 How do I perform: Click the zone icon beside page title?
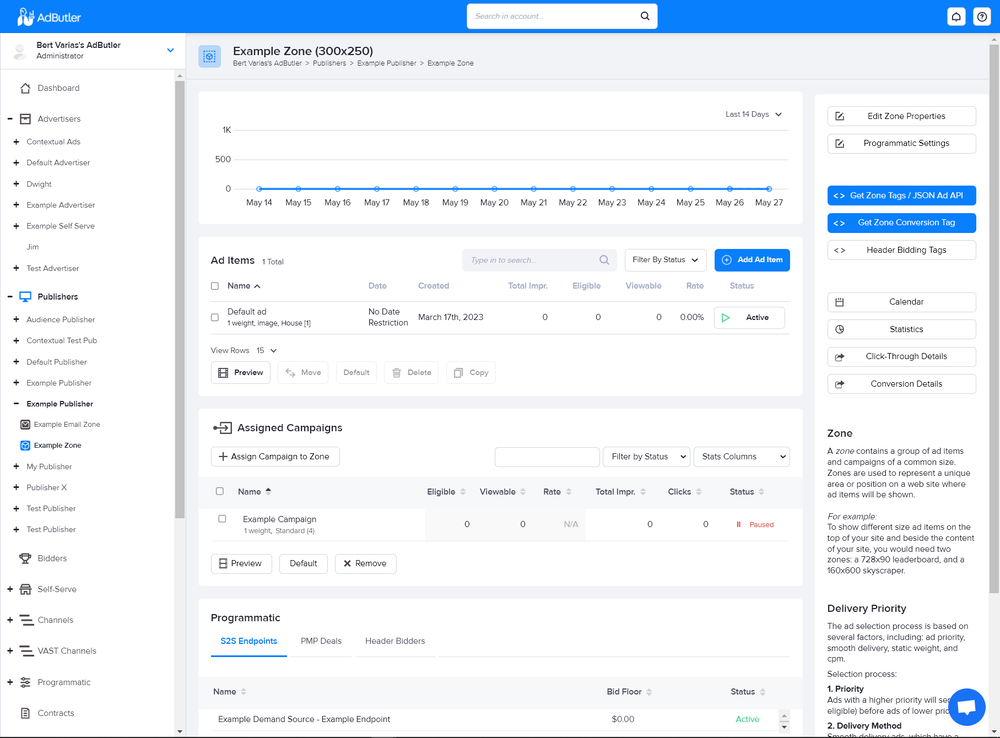(209, 56)
